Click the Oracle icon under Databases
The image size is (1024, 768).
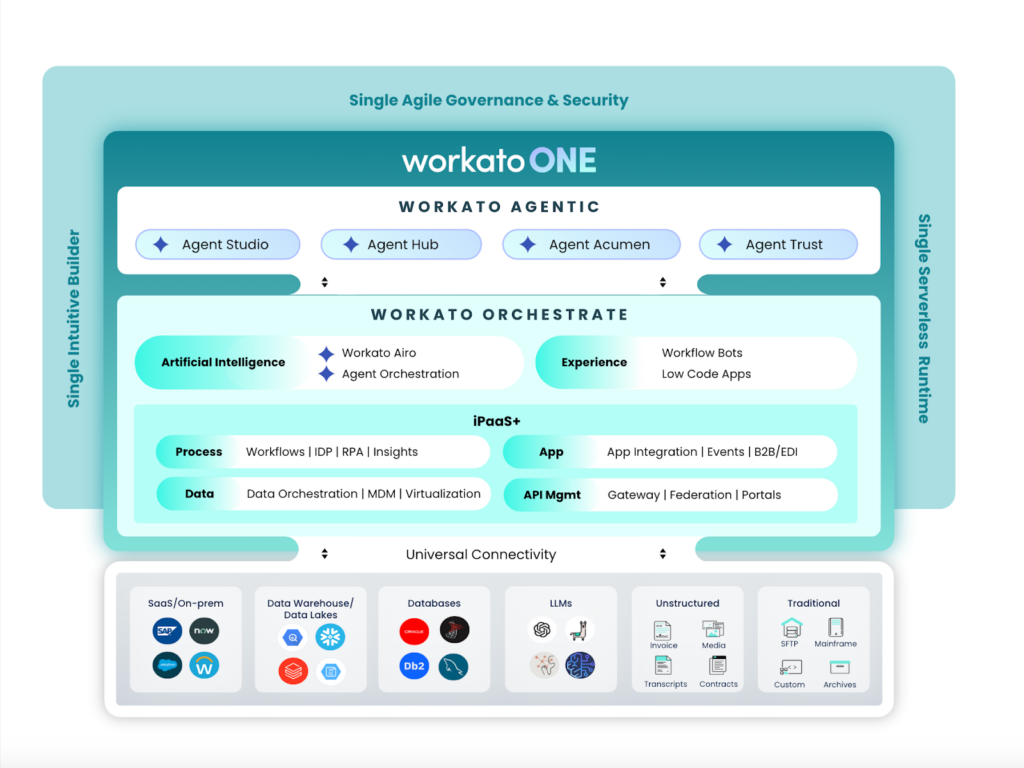coord(414,631)
